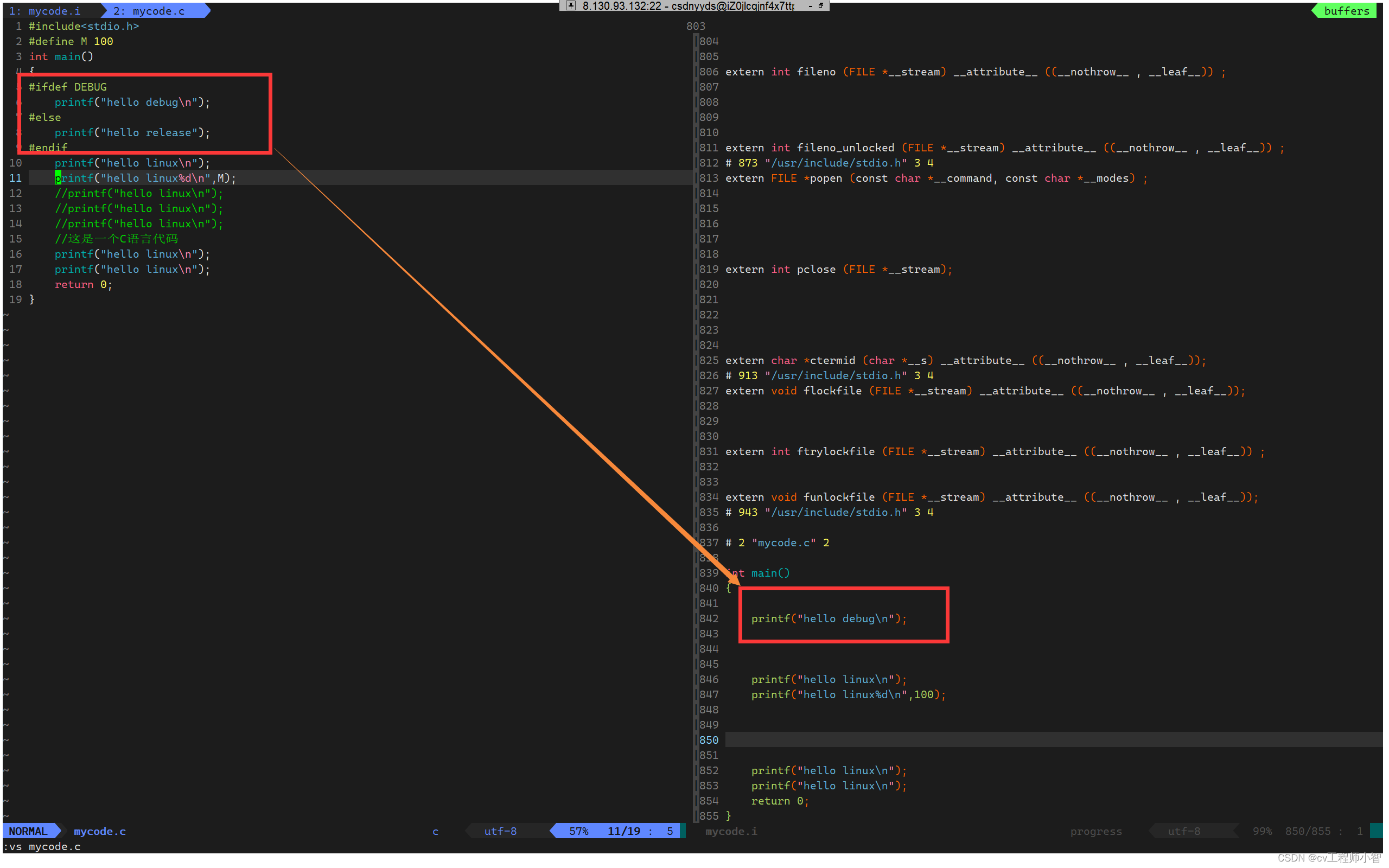
Task: Minimize the session bar with the dash button
Action: pyautogui.click(x=811, y=6)
